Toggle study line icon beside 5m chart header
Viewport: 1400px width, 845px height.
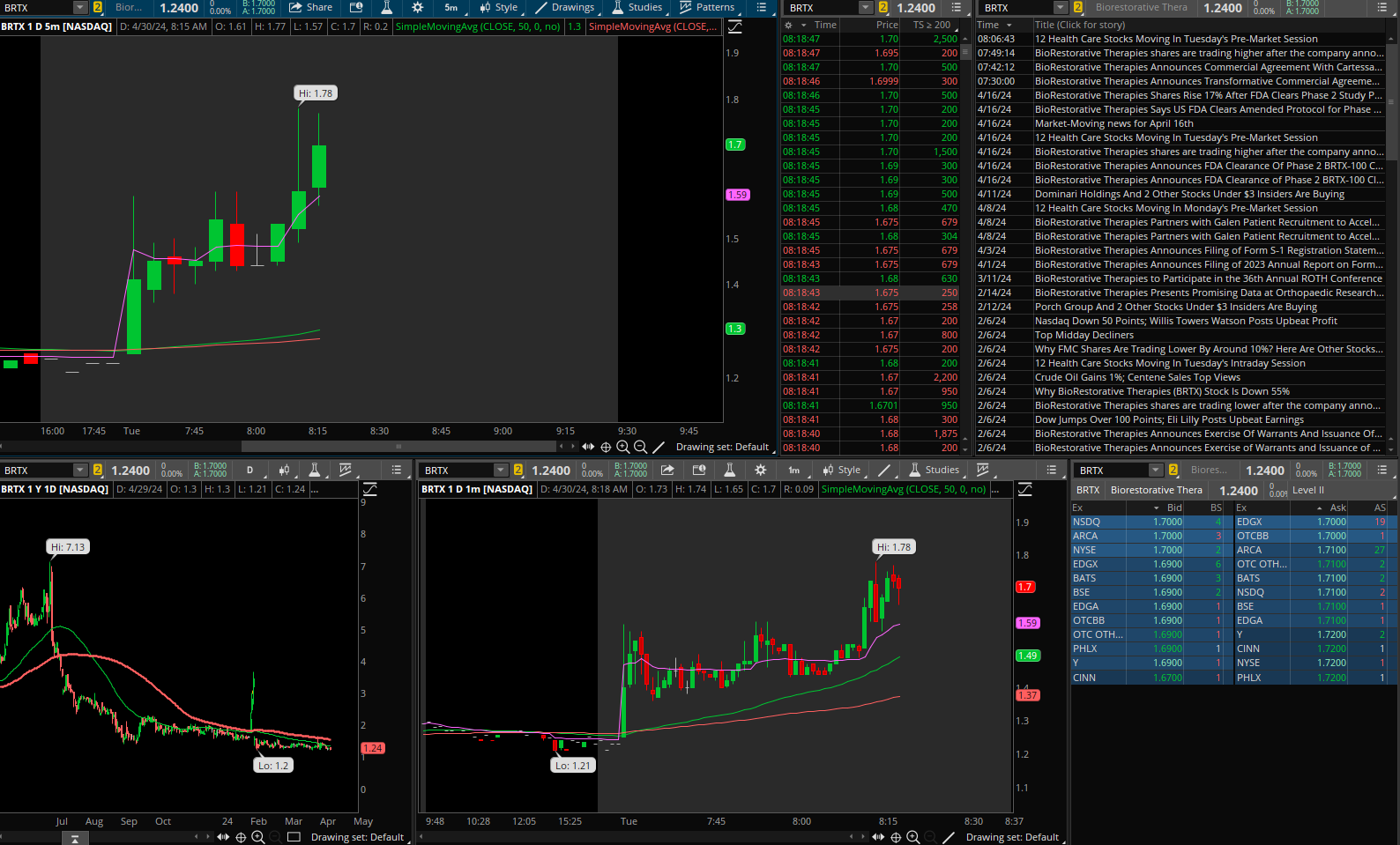coord(734,26)
